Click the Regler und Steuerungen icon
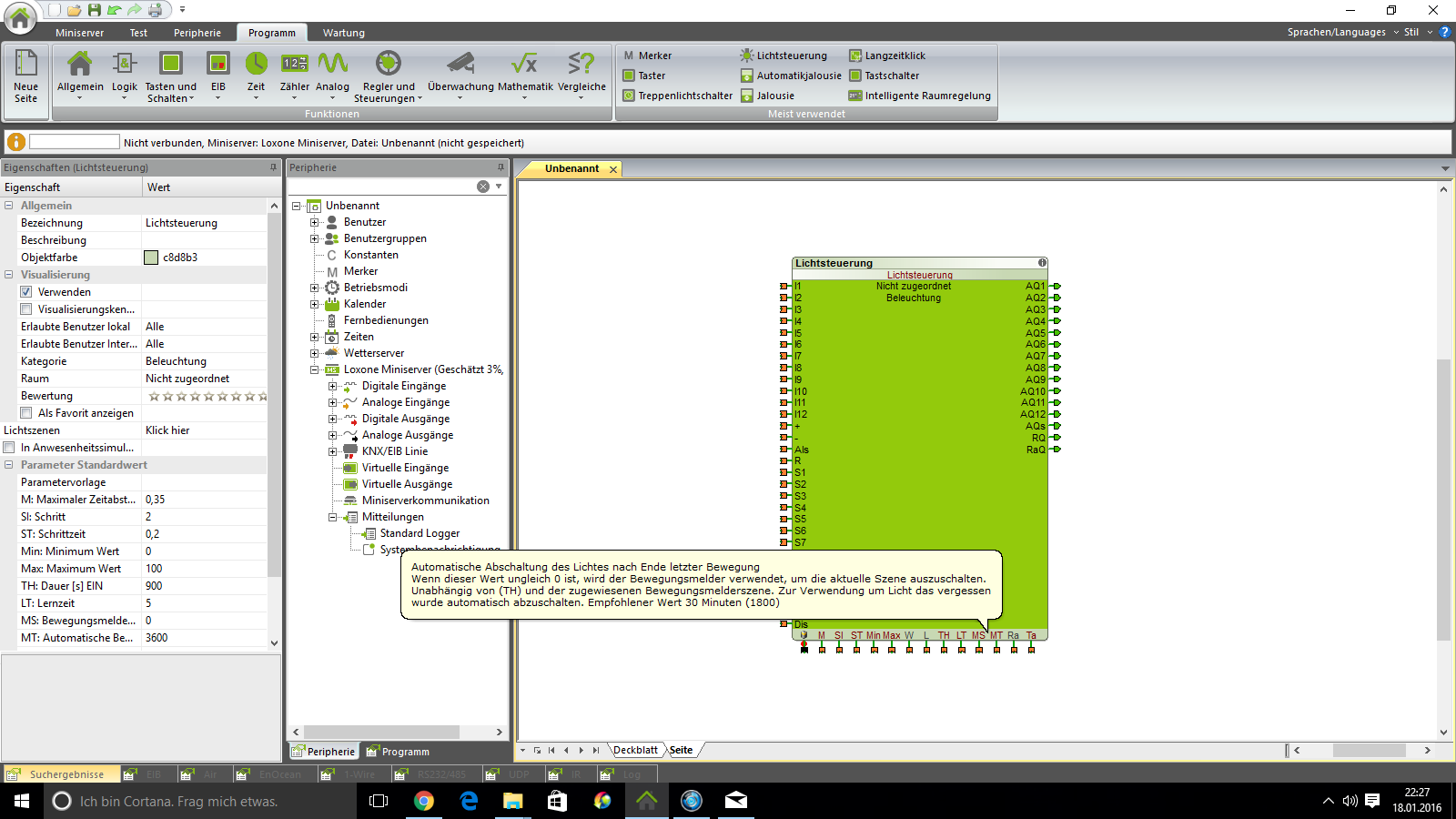 (x=389, y=66)
